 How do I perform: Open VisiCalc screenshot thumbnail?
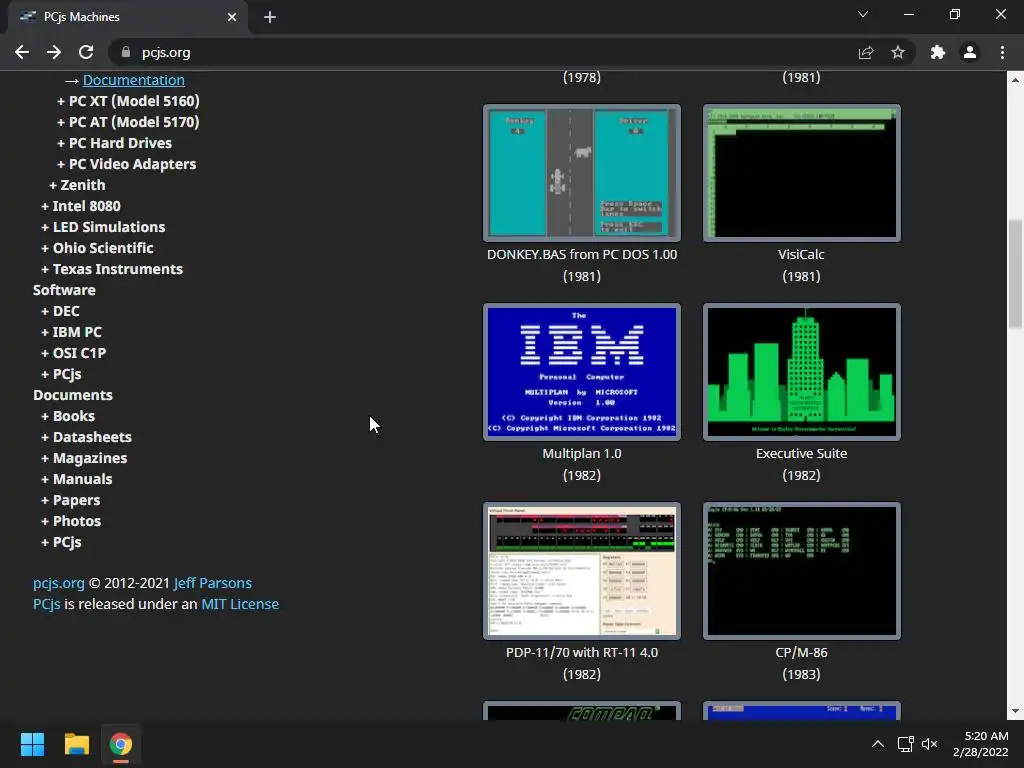coord(801,173)
